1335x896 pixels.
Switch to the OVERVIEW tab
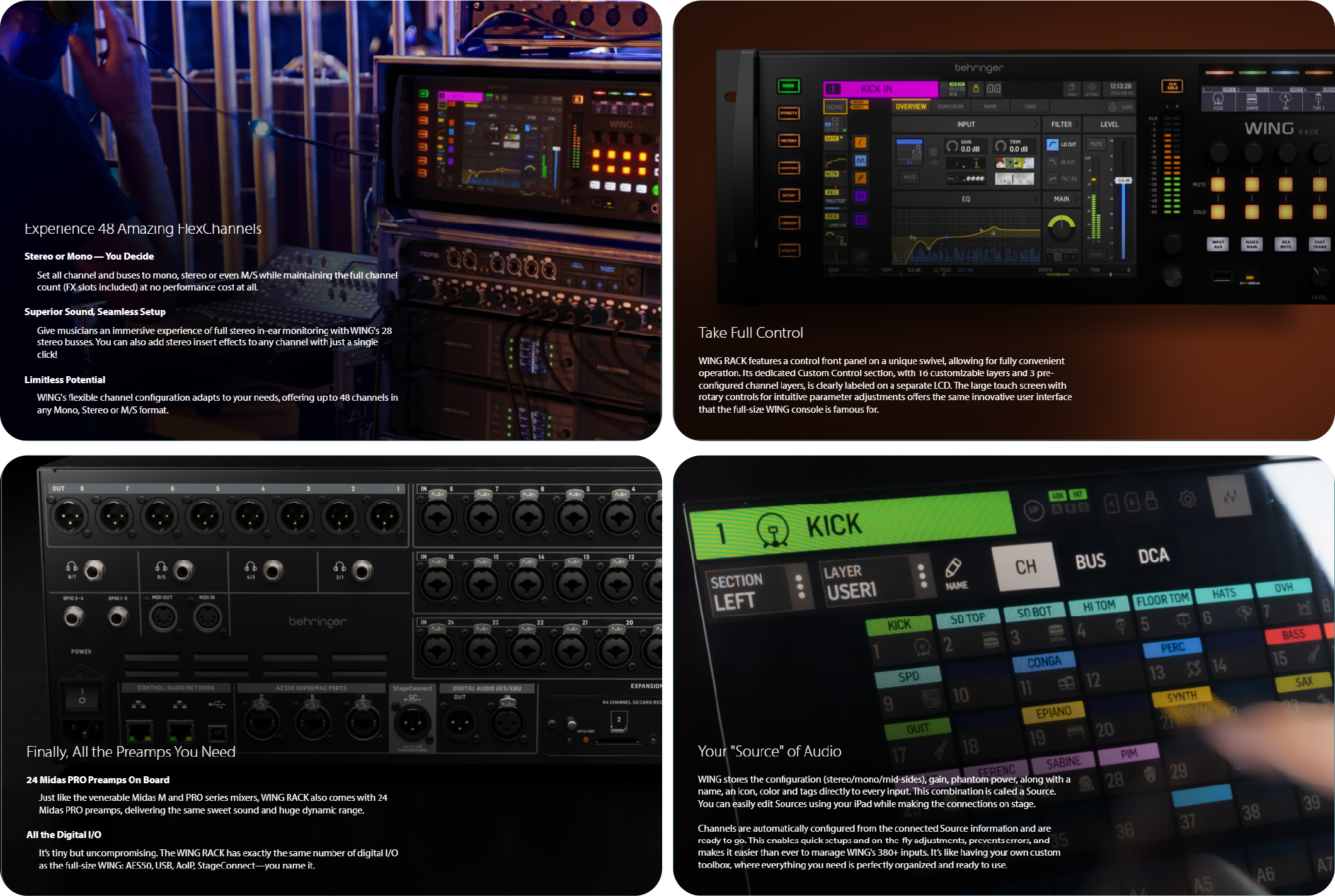click(911, 106)
